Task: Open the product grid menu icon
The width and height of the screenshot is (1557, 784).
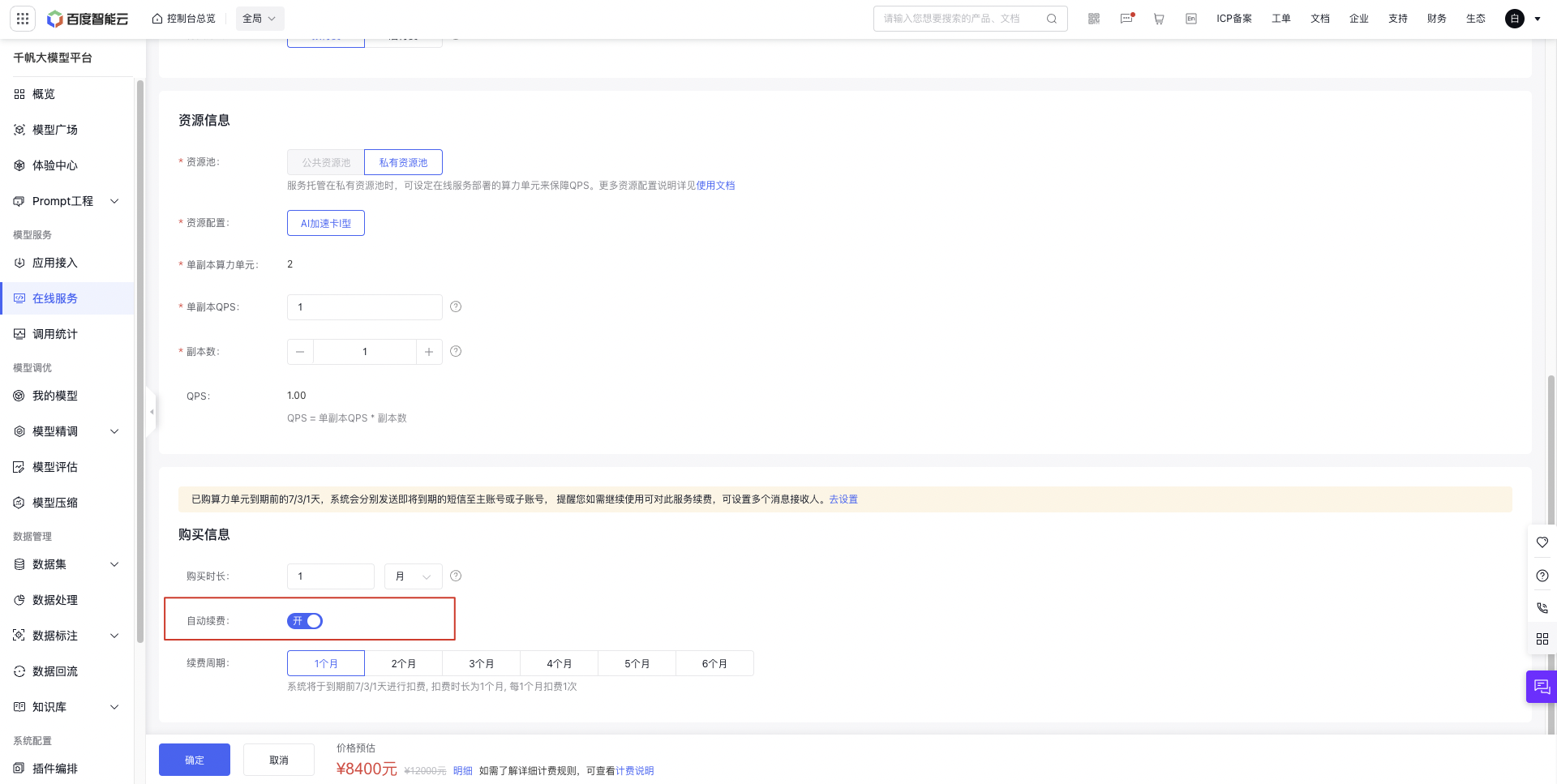Action: (x=23, y=19)
